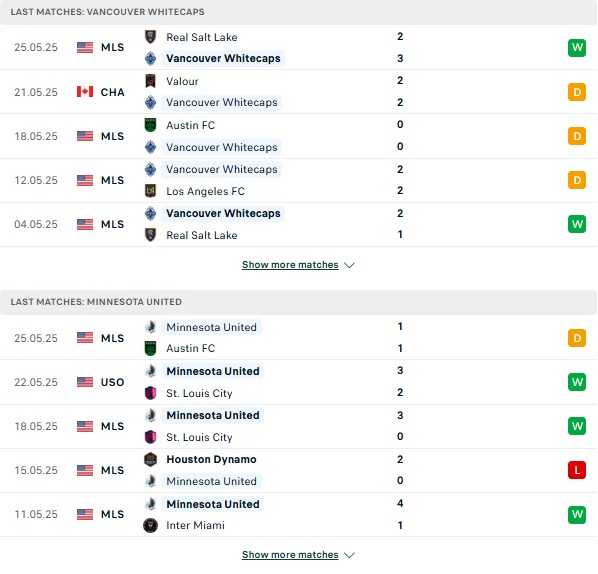Click the Houston Dynamo crest icon
Image resolution: width=598 pixels, height=574 pixels.
click(151, 459)
